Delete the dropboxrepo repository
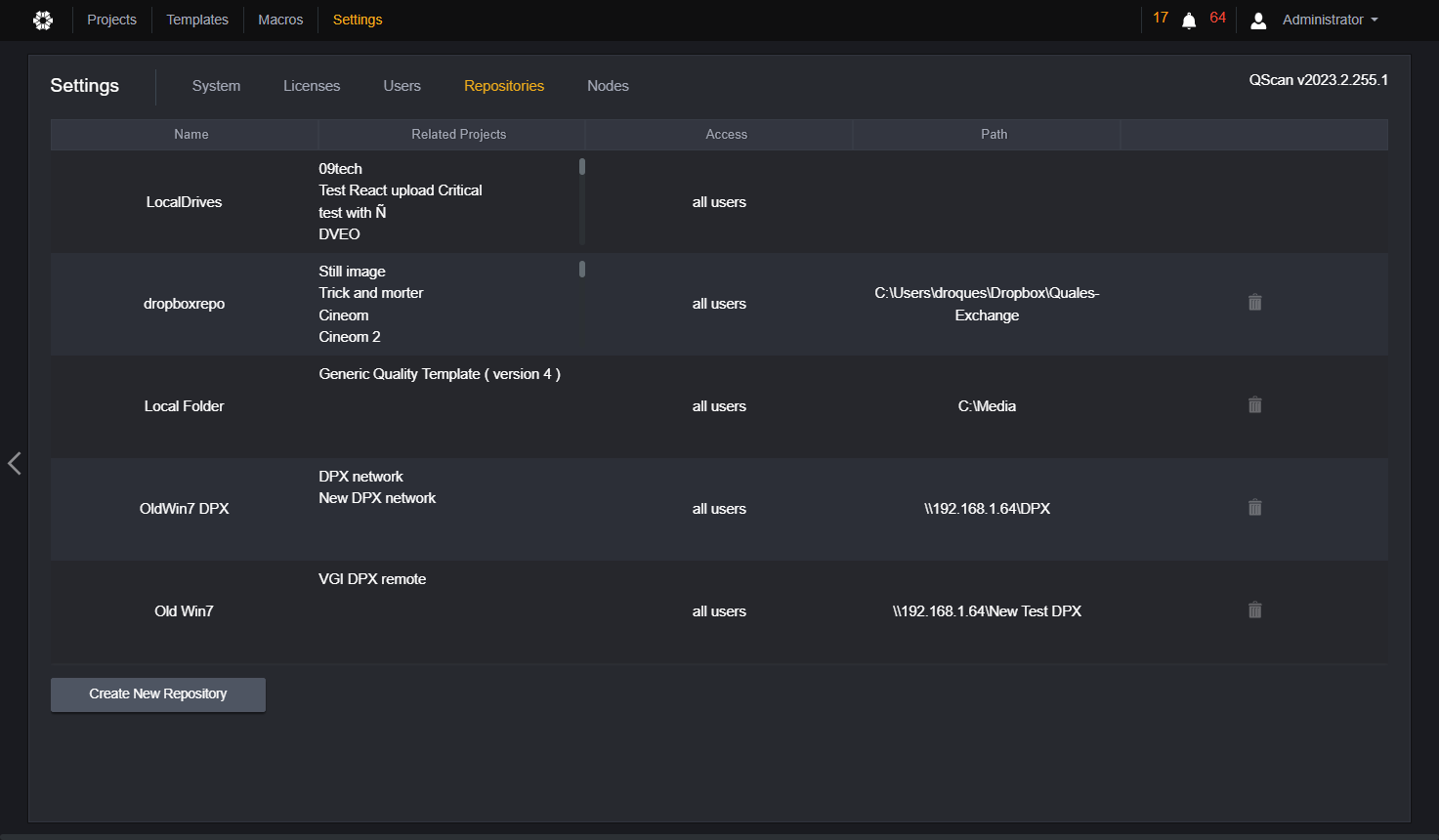This screenshot has height=840, width=1439. (x=1255, y=303)
